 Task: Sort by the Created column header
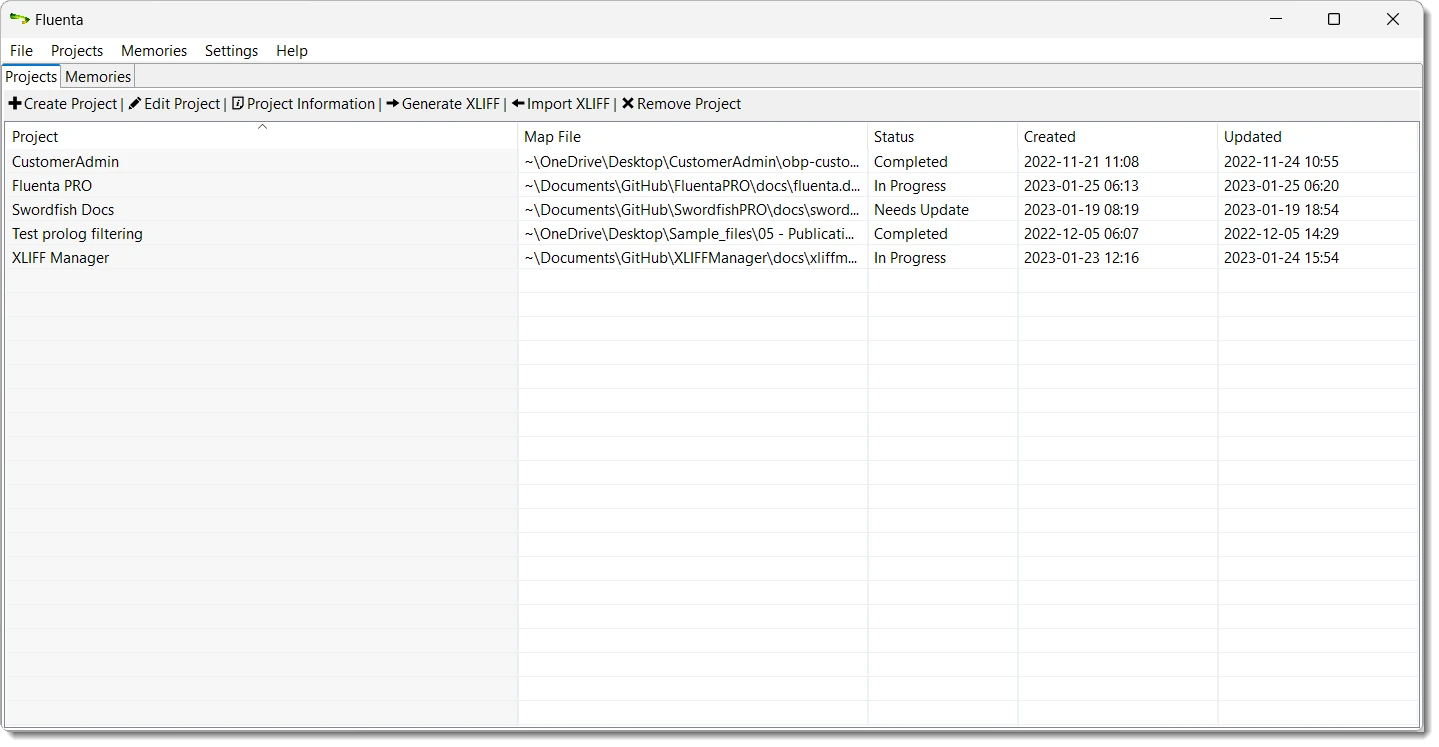pyautogui.click(x=1117, y=137)
